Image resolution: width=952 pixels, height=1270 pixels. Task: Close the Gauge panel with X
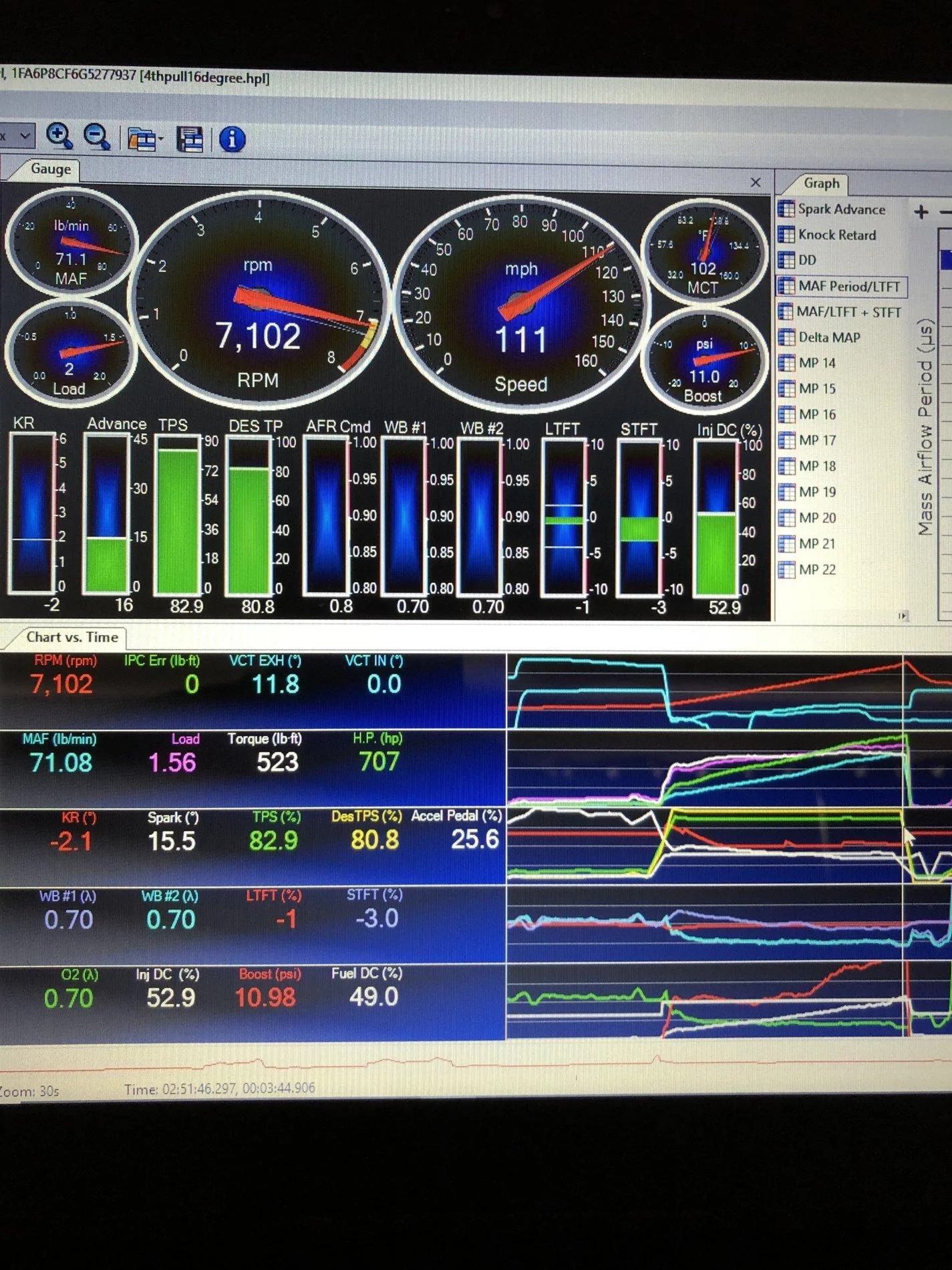click(x=756, y=182)
